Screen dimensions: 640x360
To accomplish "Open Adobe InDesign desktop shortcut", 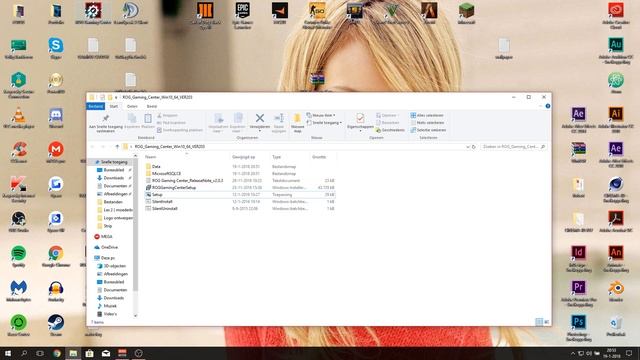I will [x=578, y=259].
